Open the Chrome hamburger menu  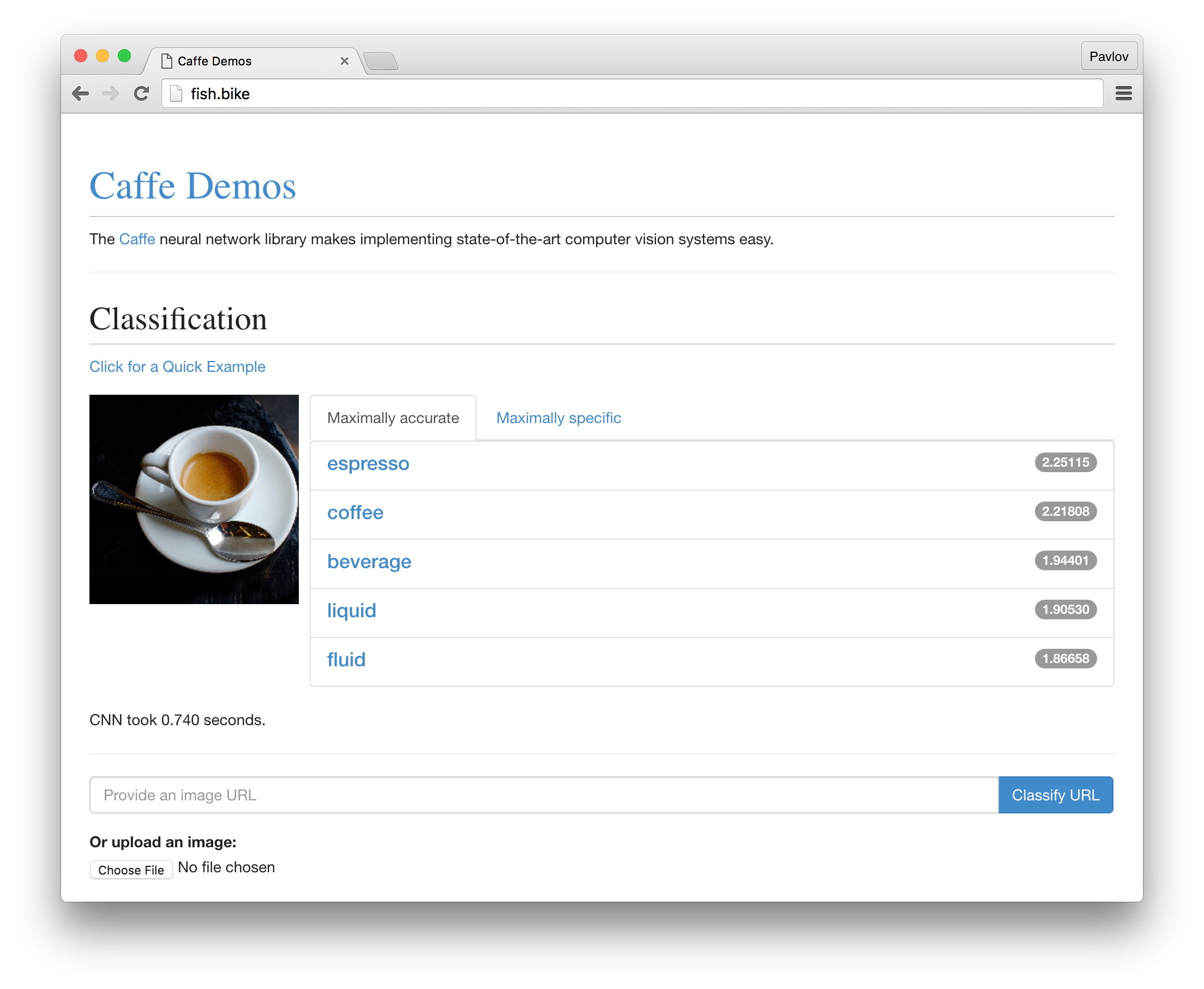click(x=1123, y=93)
